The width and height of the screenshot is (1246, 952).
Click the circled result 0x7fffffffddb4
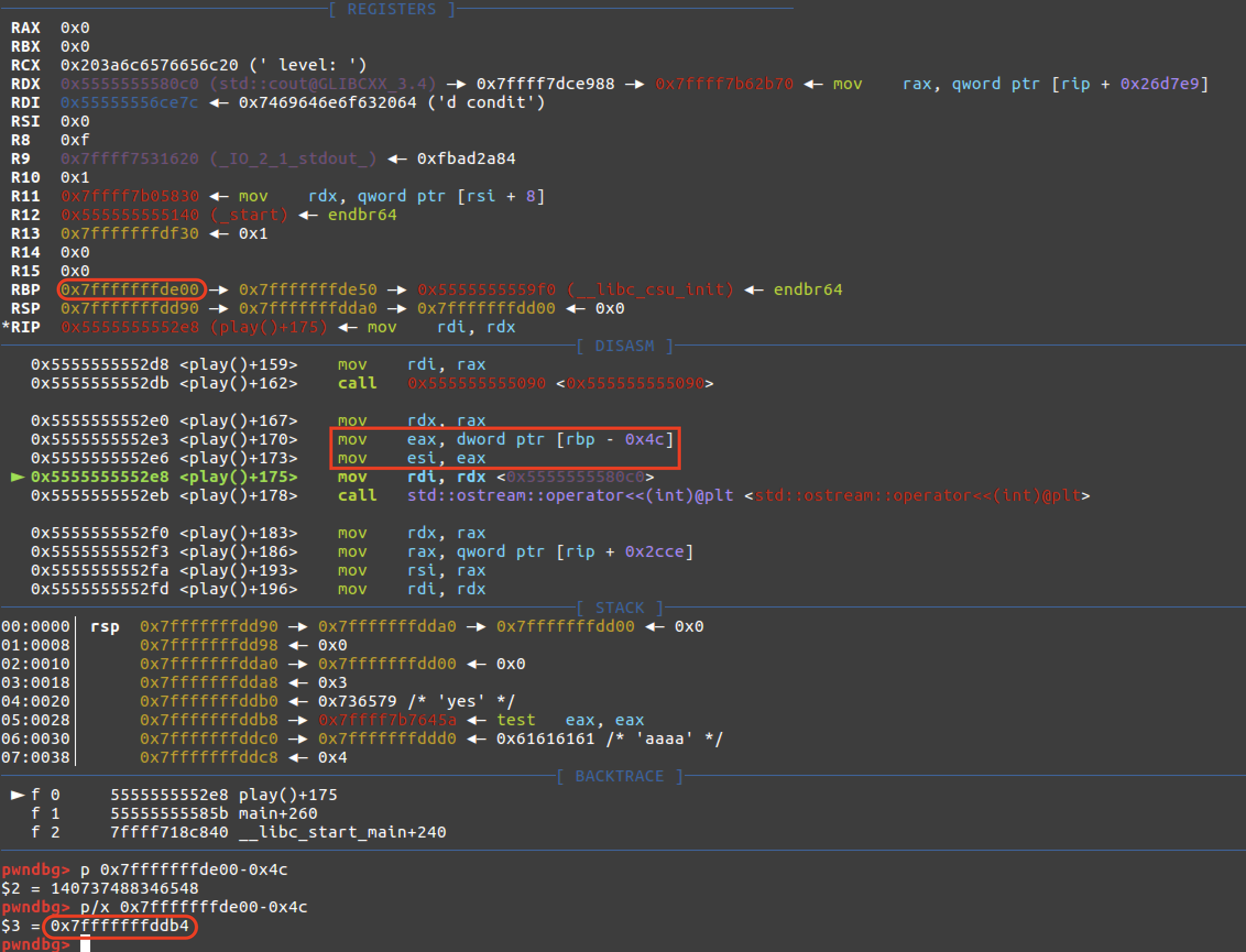tap(119, 926)
